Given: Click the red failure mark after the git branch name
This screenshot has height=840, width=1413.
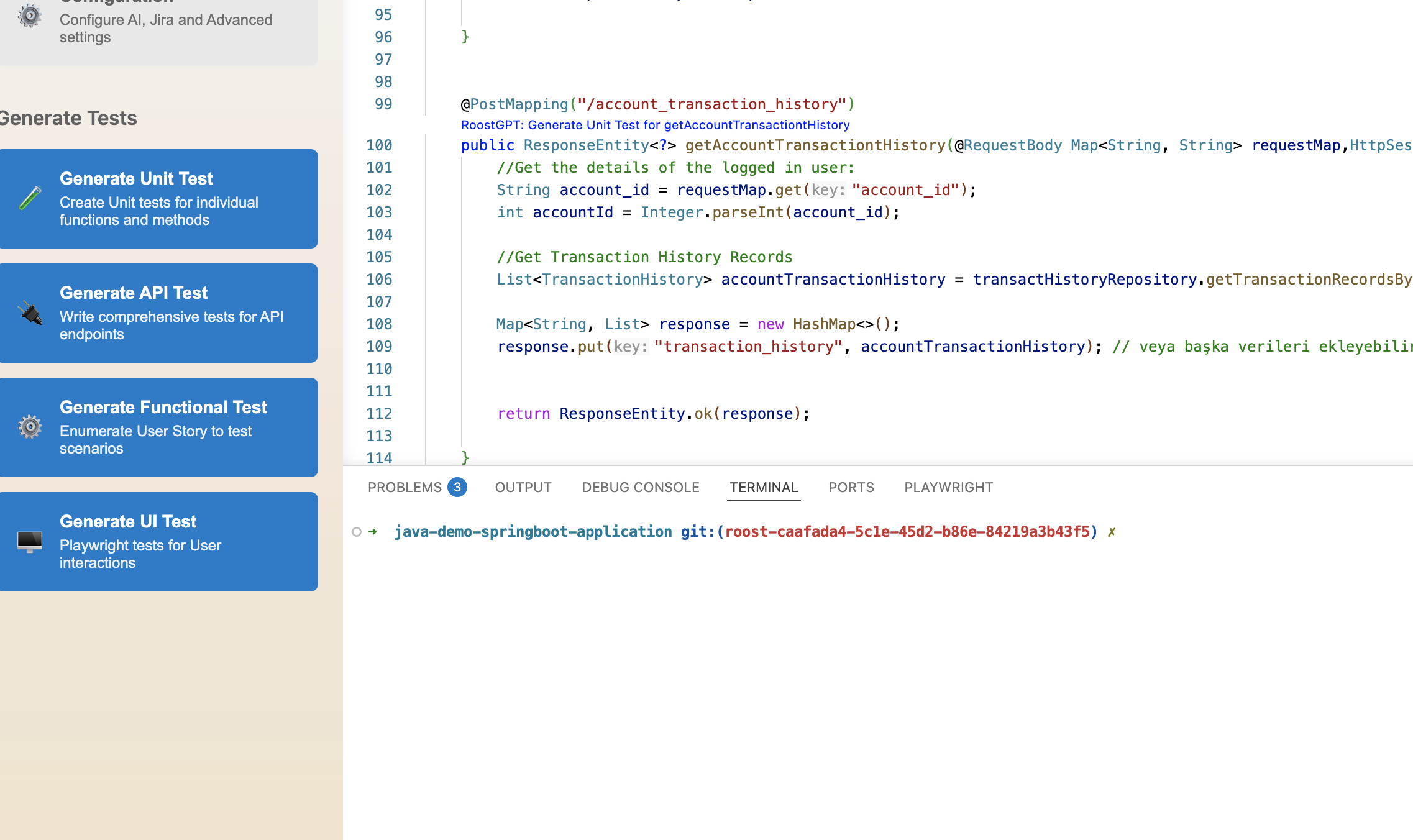Looking at the screenshot, I should tap(1112, 532).
